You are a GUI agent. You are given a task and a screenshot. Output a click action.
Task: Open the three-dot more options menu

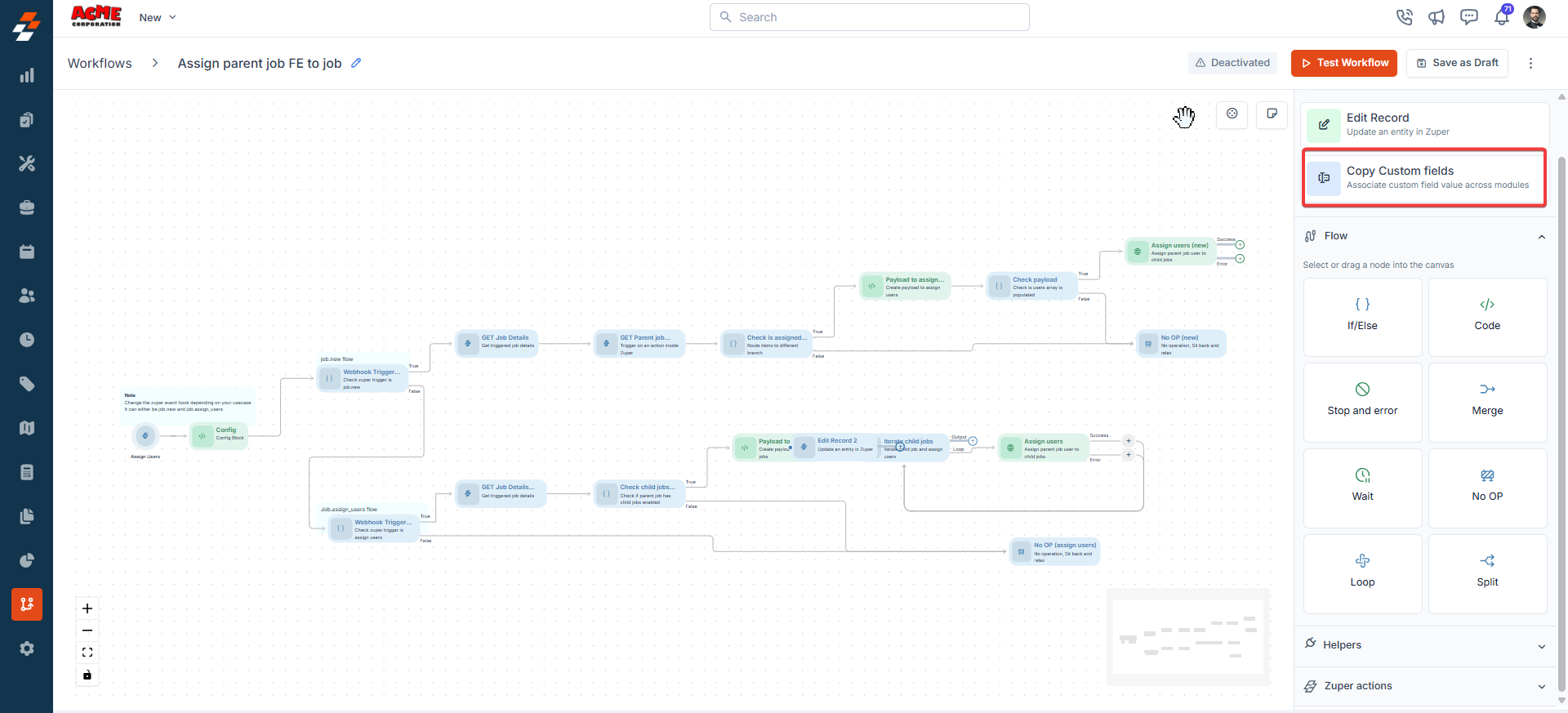1531,63
